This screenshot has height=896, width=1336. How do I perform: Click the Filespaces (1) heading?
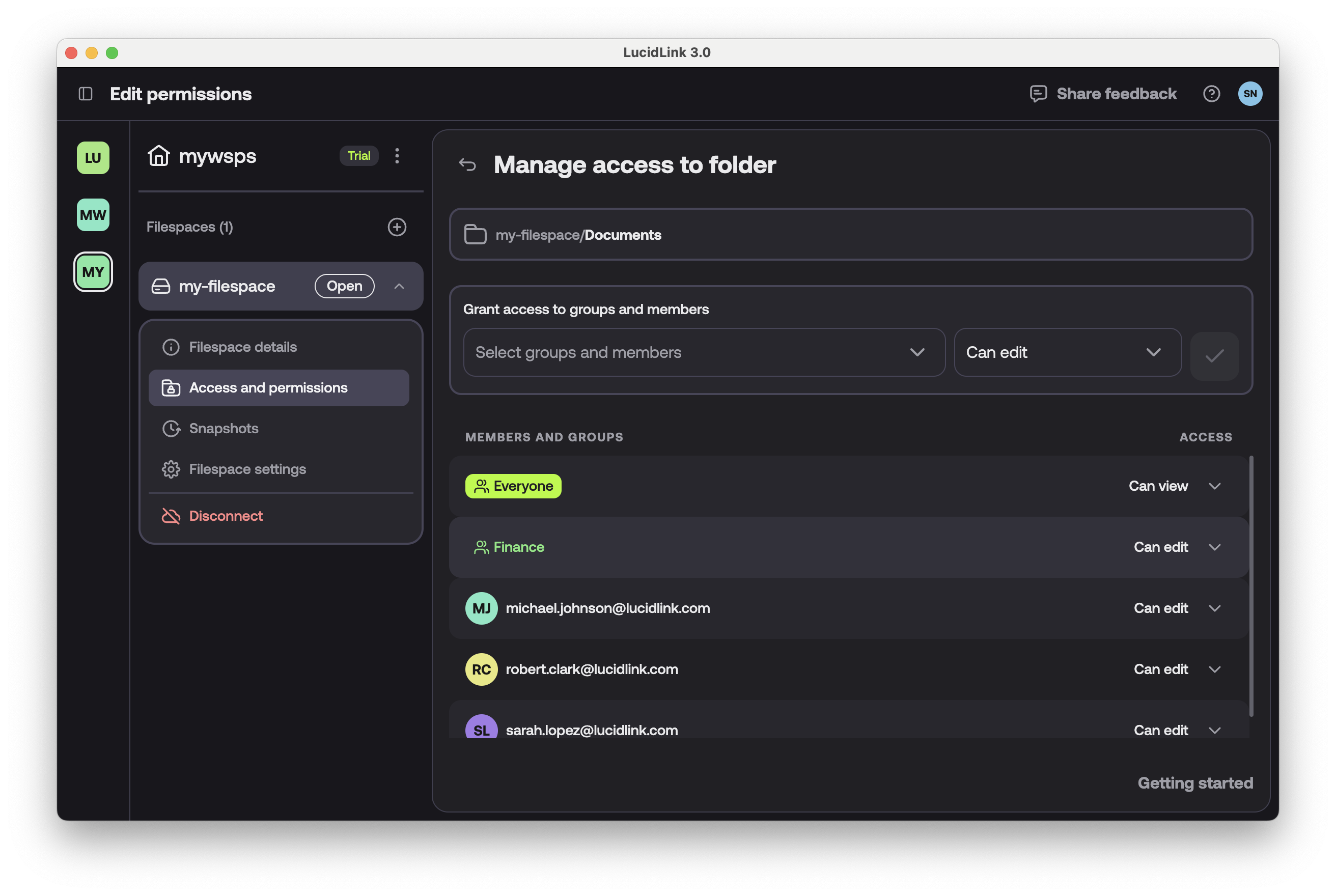189,227
